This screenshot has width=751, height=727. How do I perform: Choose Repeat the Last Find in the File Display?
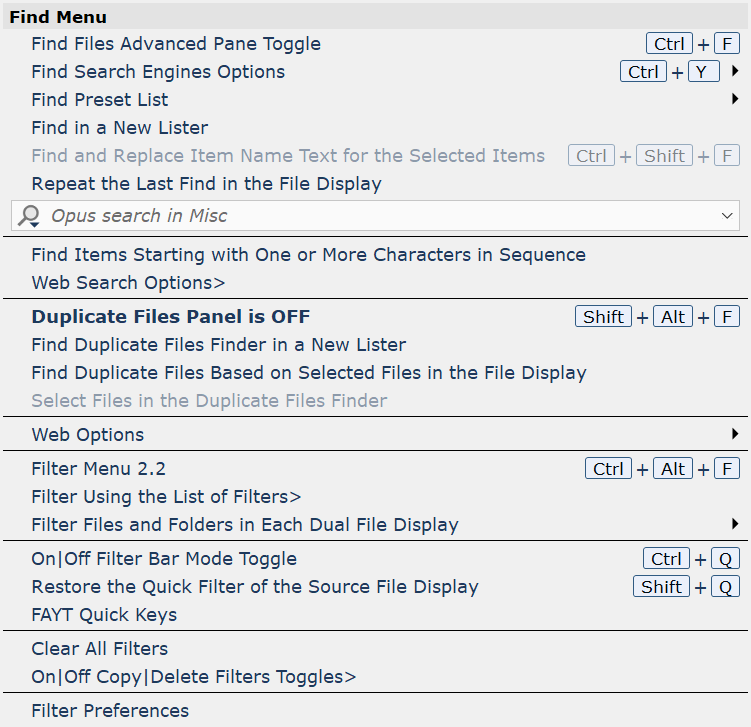[376, 184]
